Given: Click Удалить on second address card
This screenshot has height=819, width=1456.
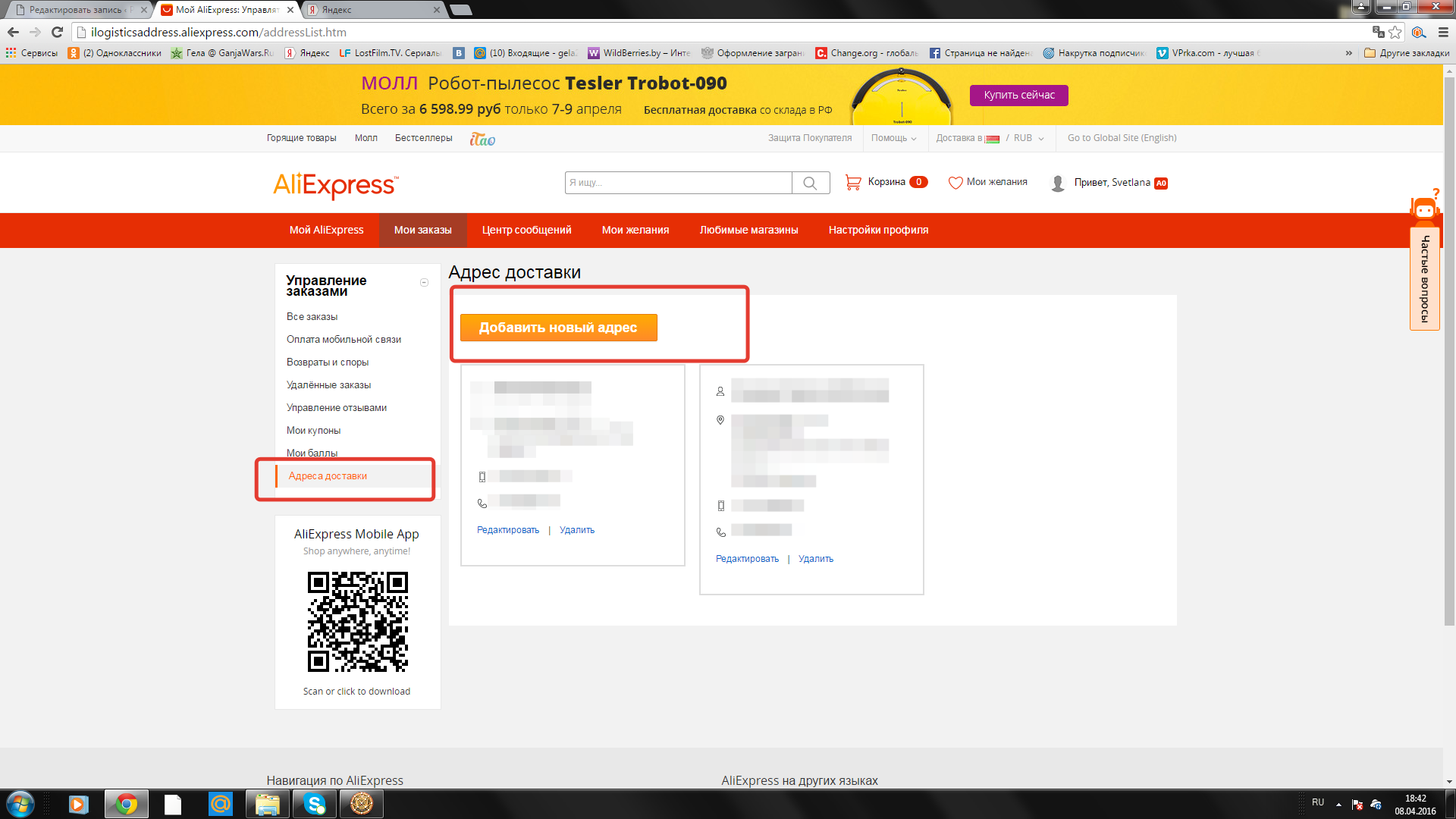Looking at the screenshot, I should [815, 559].
